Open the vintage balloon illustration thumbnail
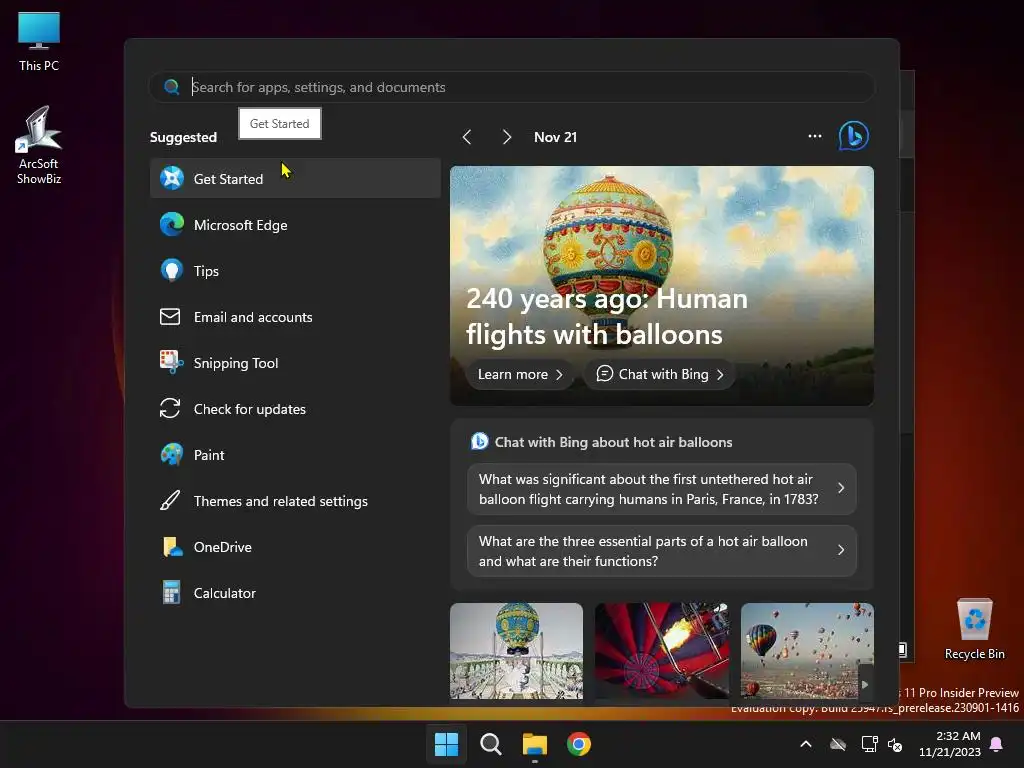This screenshot has width=1024, height=768. [x=516, y=651]
